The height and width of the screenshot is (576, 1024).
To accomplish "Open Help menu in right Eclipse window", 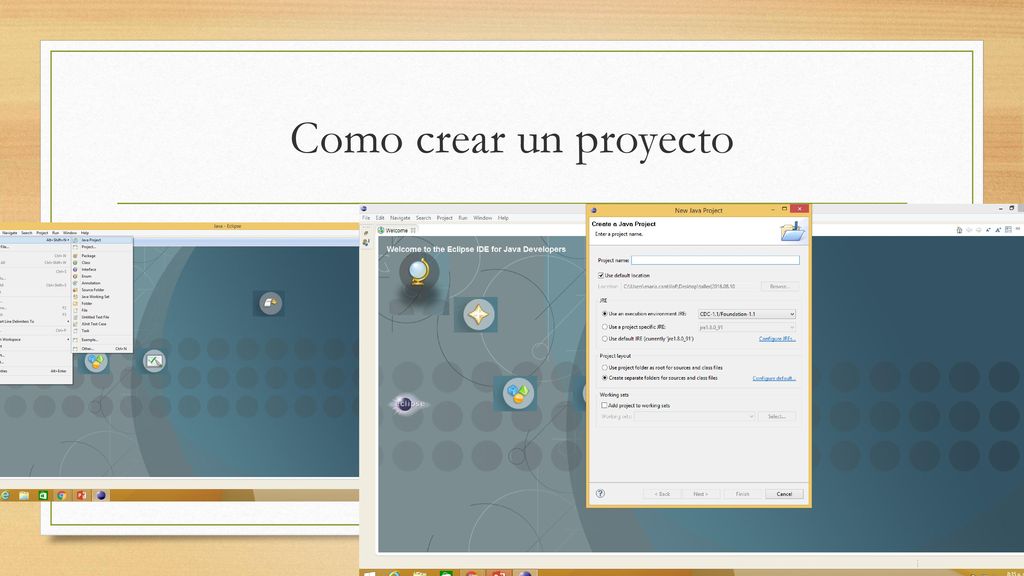I will (504, 218).
